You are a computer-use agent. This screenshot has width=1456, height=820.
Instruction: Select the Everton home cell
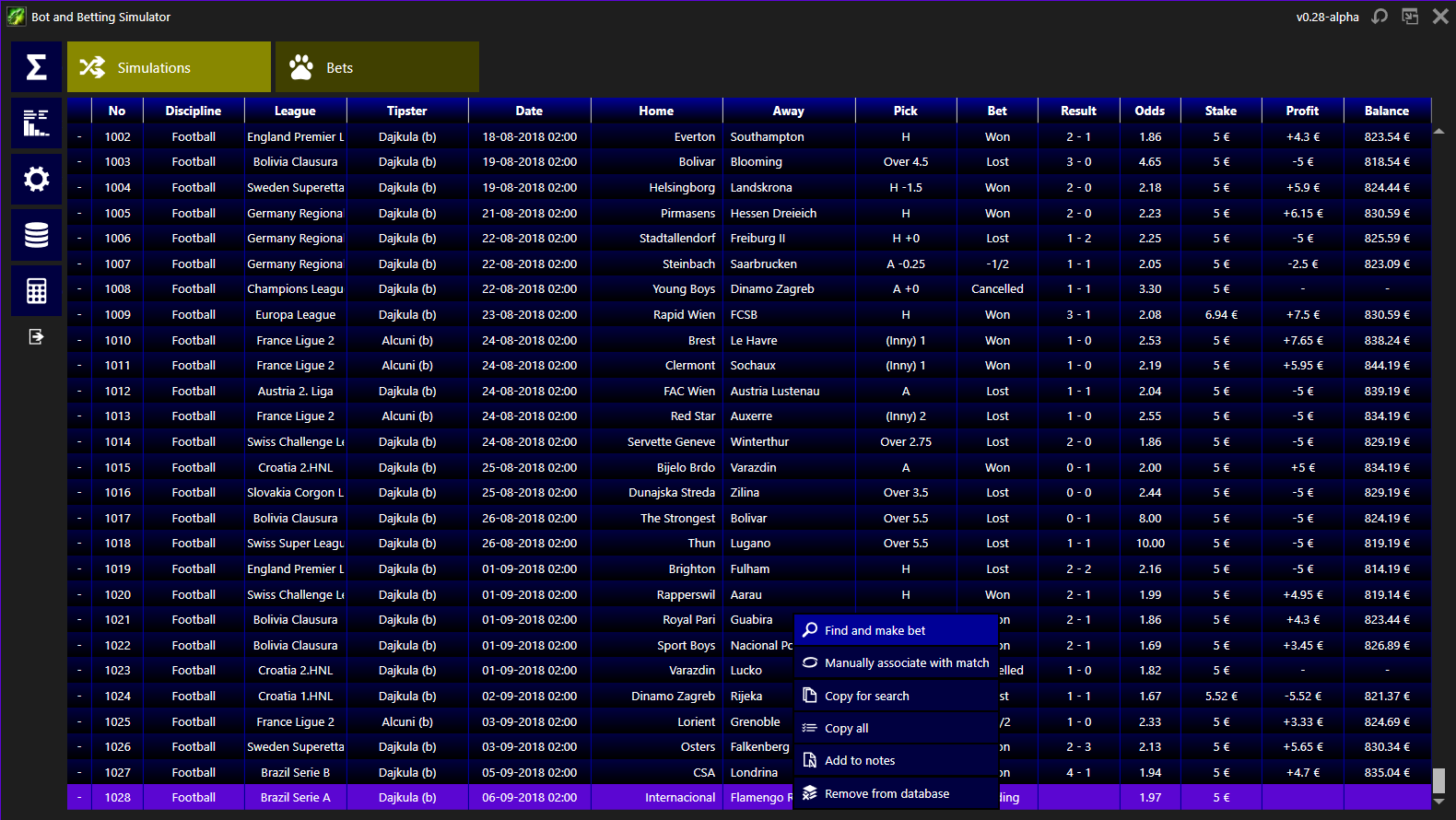tap(656, 136)
